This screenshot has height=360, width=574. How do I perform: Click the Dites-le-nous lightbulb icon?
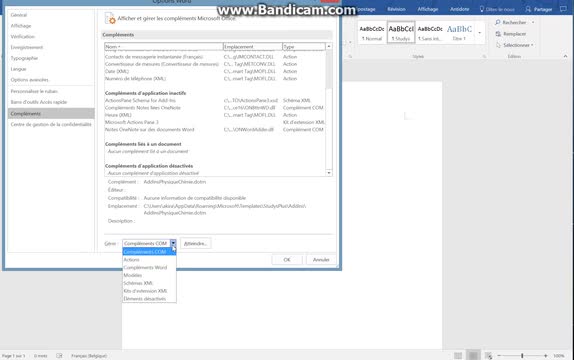[x=482, y=9]
